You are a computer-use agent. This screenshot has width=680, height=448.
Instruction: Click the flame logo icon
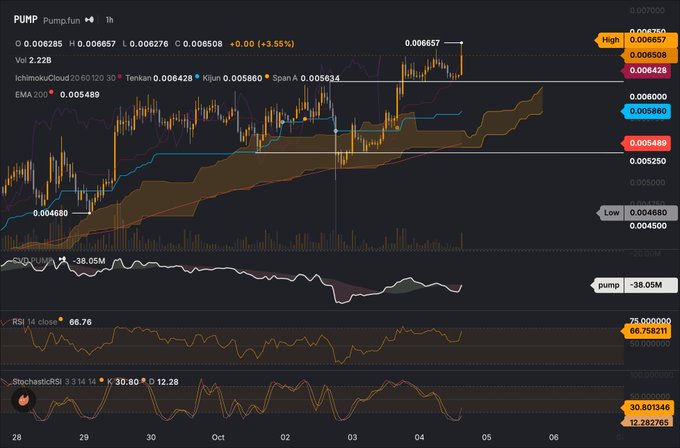(x=23, y=399)
